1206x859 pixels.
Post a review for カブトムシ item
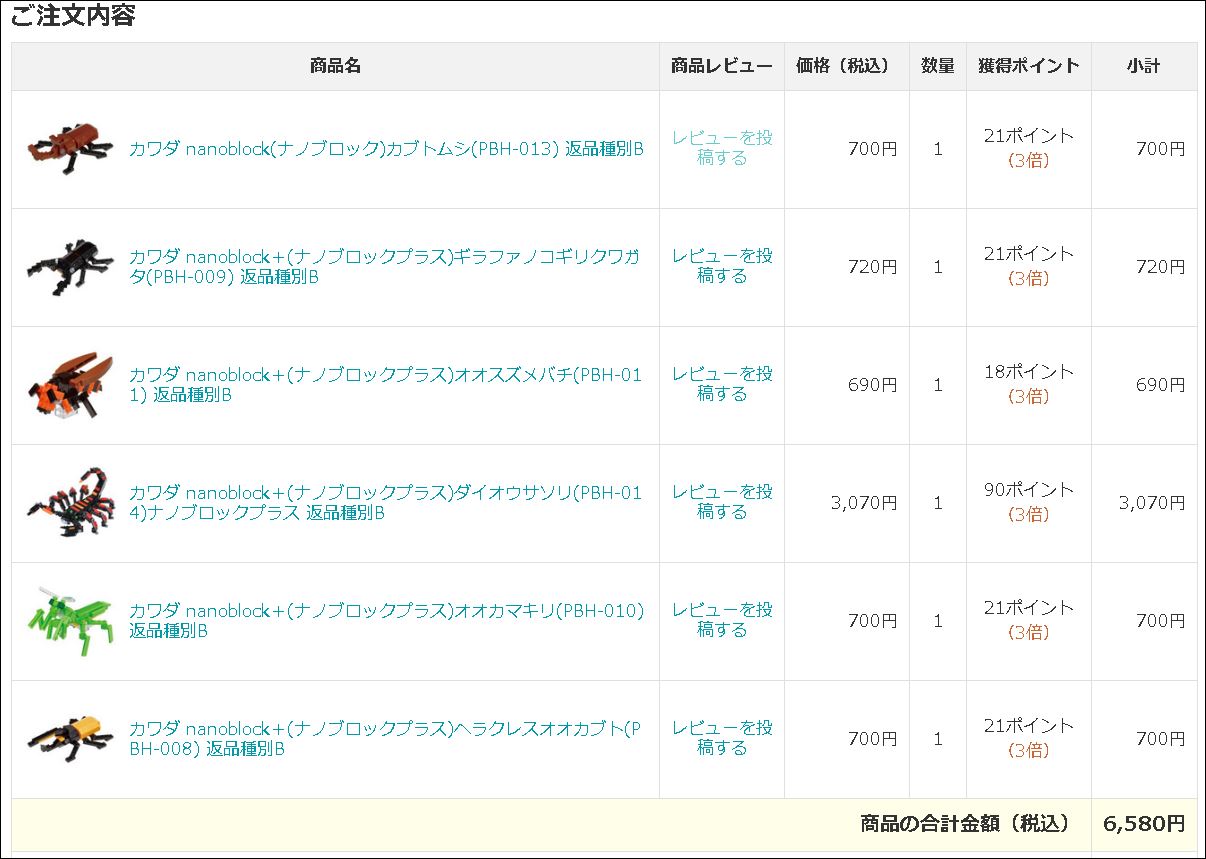coord(722,148)
